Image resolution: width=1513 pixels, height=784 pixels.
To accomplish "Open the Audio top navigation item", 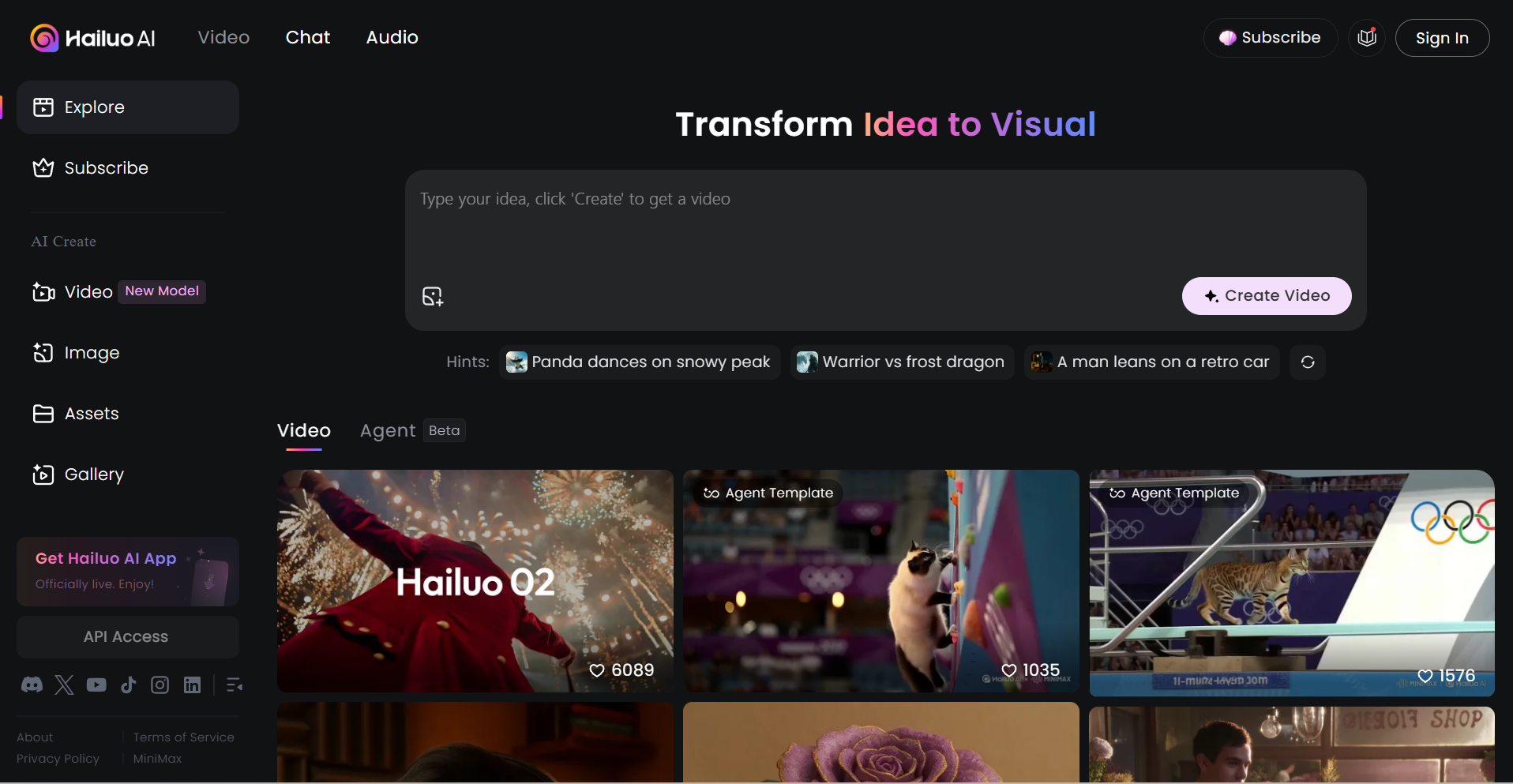I will [392, 37].
